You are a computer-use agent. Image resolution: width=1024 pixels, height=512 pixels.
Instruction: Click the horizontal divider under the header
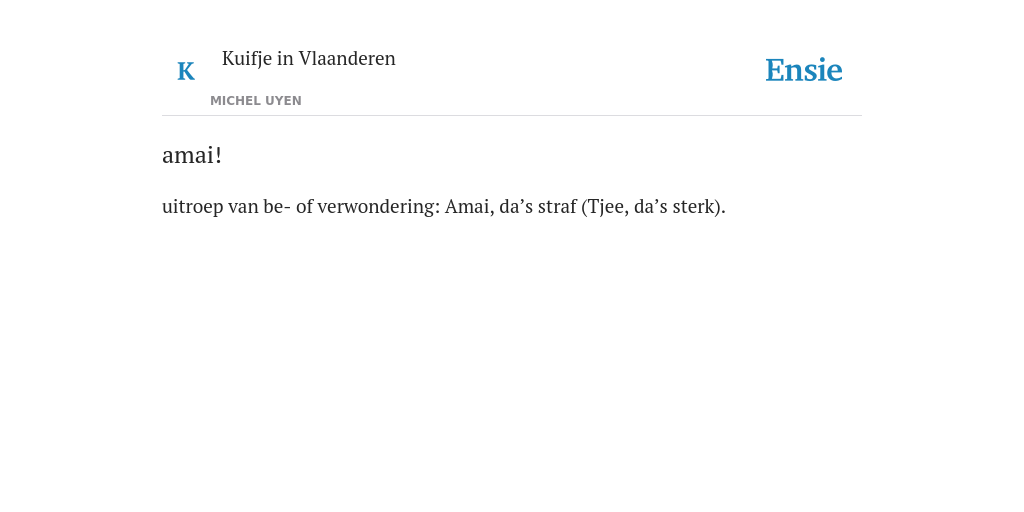point(512,116)
